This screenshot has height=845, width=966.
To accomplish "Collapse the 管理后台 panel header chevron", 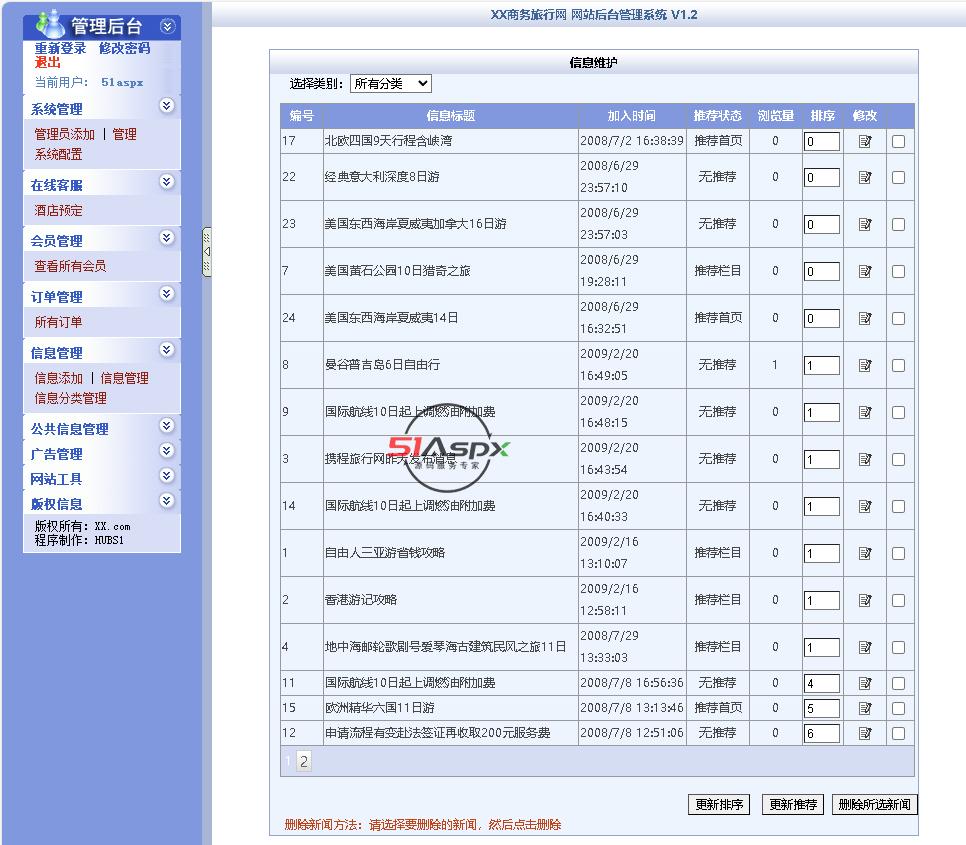I will pyautogui.click(x=167, y=26).
